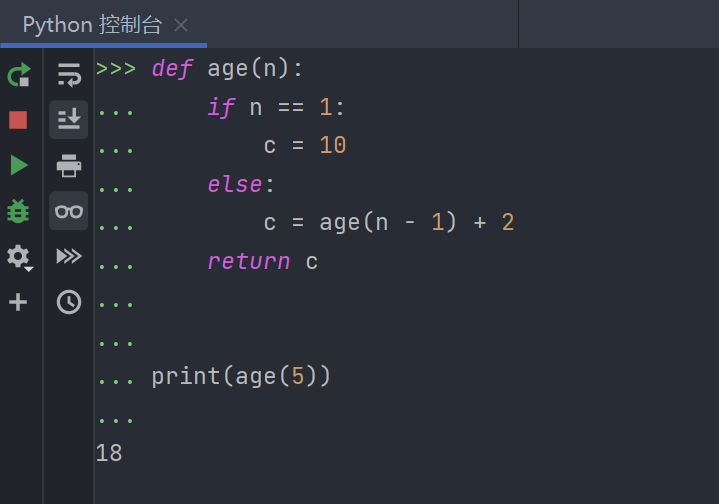Click the output value 18

tap(109, 453)
